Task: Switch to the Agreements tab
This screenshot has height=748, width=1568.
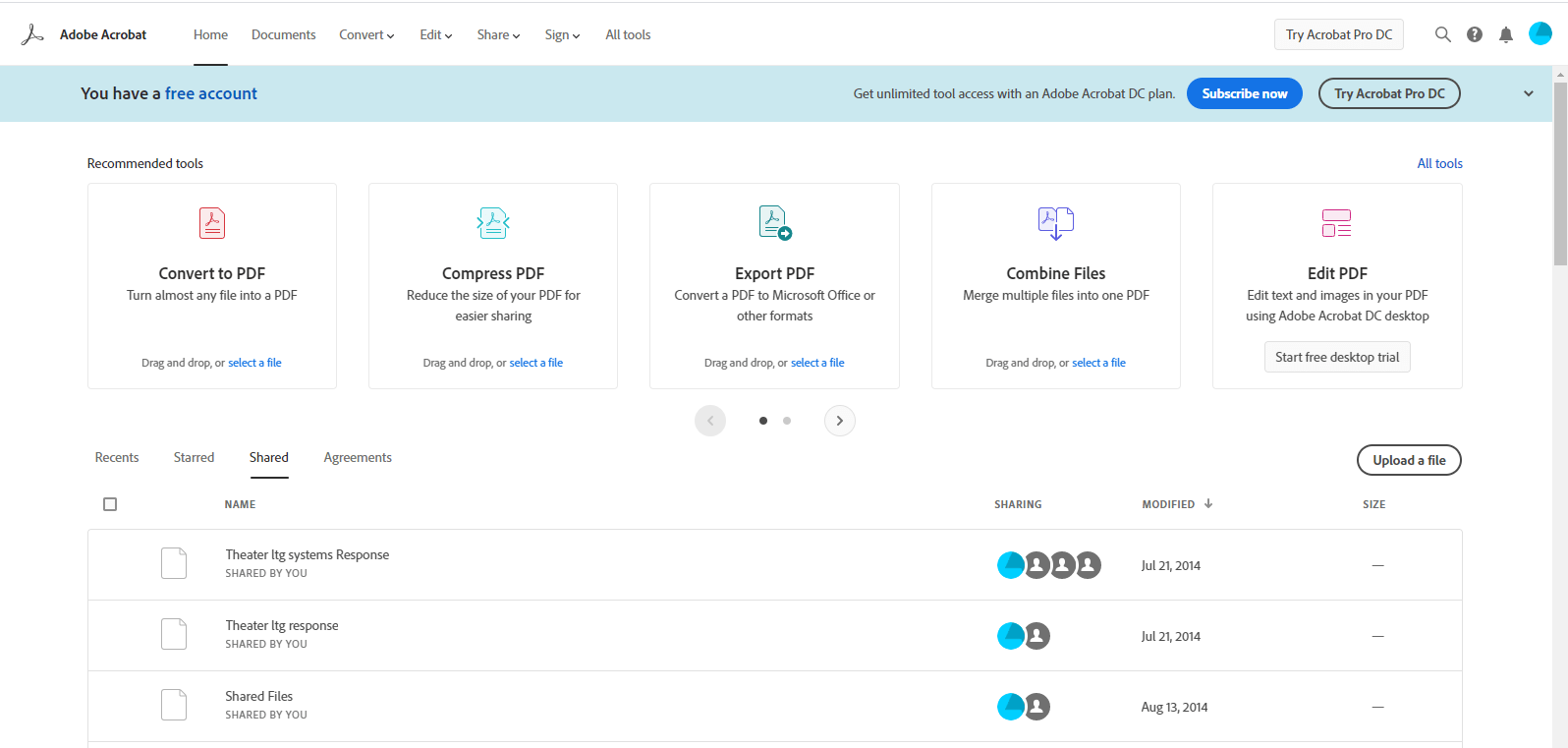Action: click(358, 457)
